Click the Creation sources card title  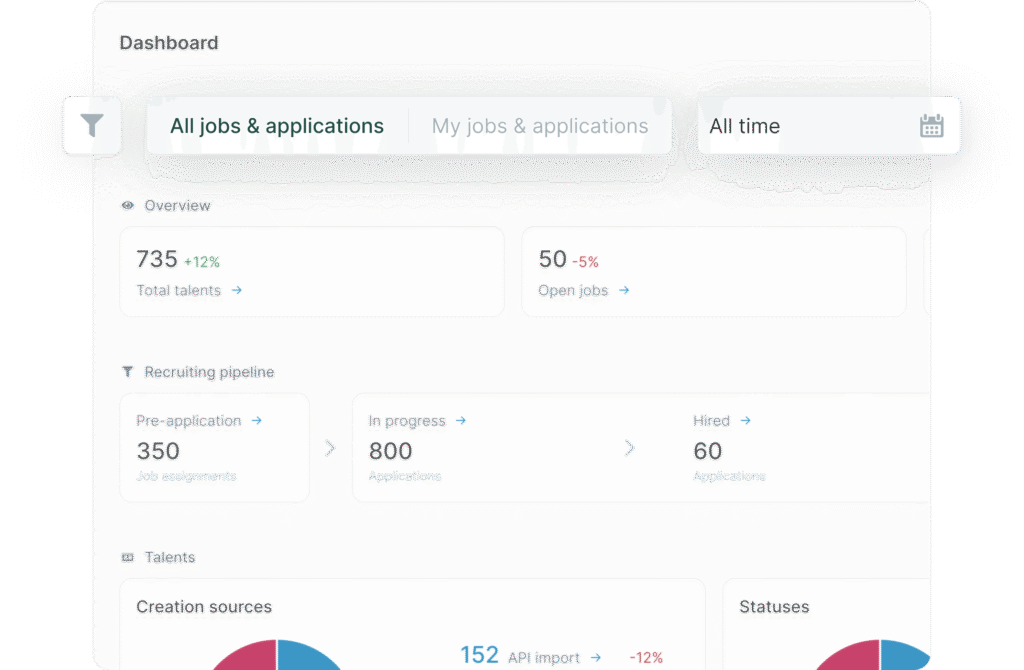tap(204, 607)
